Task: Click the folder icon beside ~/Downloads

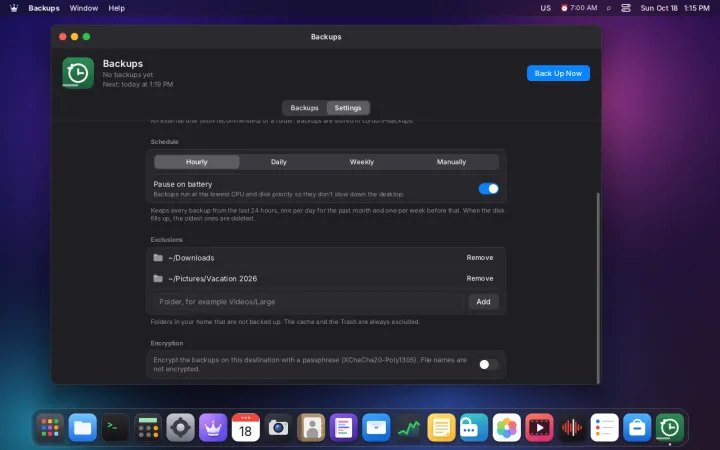Action: coord(158,258)
